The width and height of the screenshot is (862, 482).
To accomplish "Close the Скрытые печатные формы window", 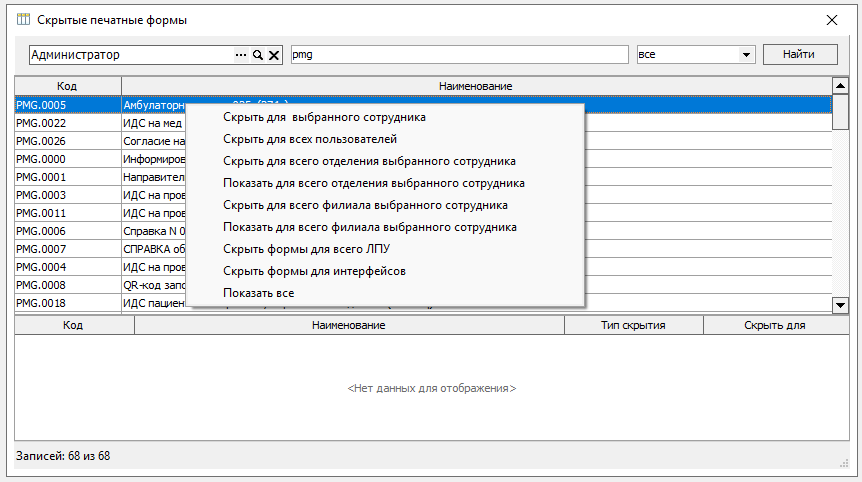I will pos(832,20).
